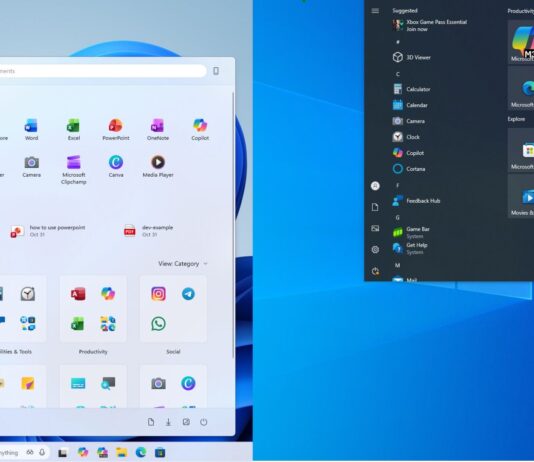
Task: Open 3D Viewer in Windows 10 app list
Action: click(x=411, y=57)
